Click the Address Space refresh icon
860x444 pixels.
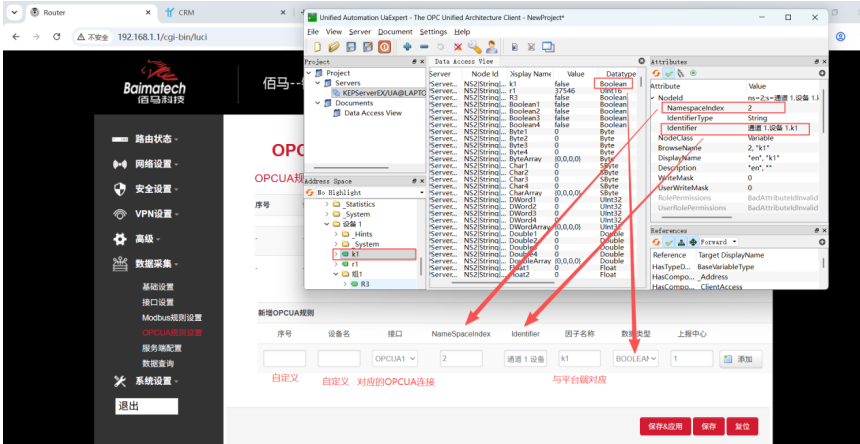tap(310, 192)
